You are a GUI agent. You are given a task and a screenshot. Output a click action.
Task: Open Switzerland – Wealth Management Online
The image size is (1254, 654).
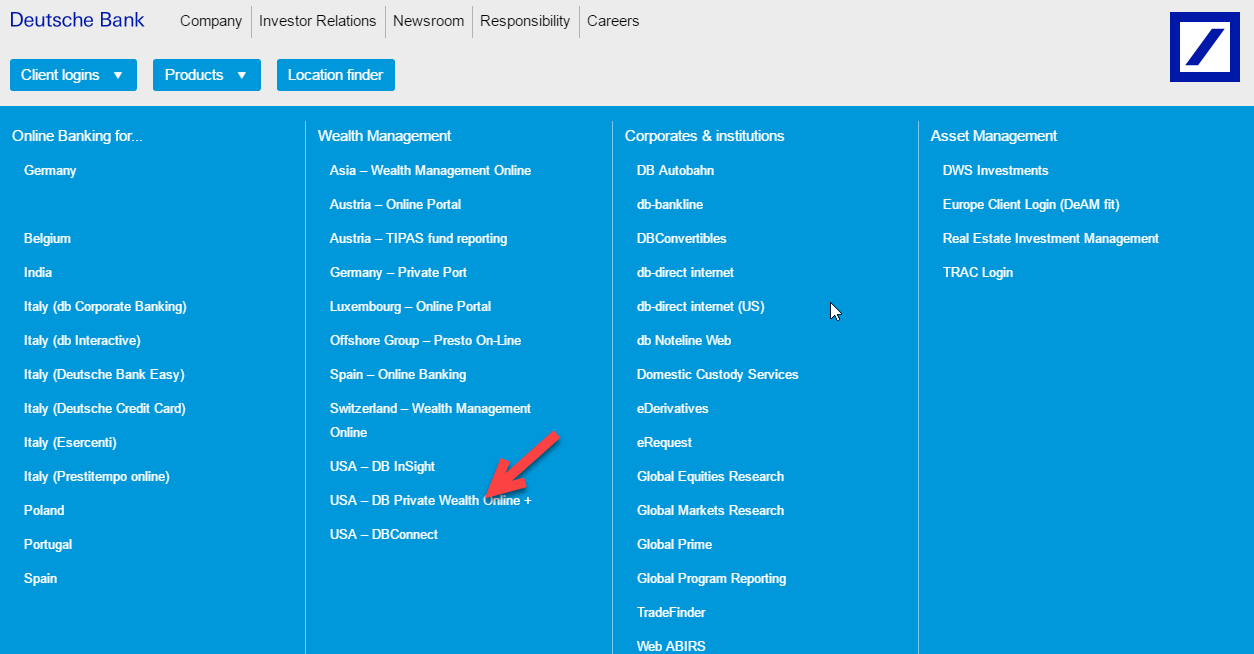pyautogui.click(x=430, y=420)
